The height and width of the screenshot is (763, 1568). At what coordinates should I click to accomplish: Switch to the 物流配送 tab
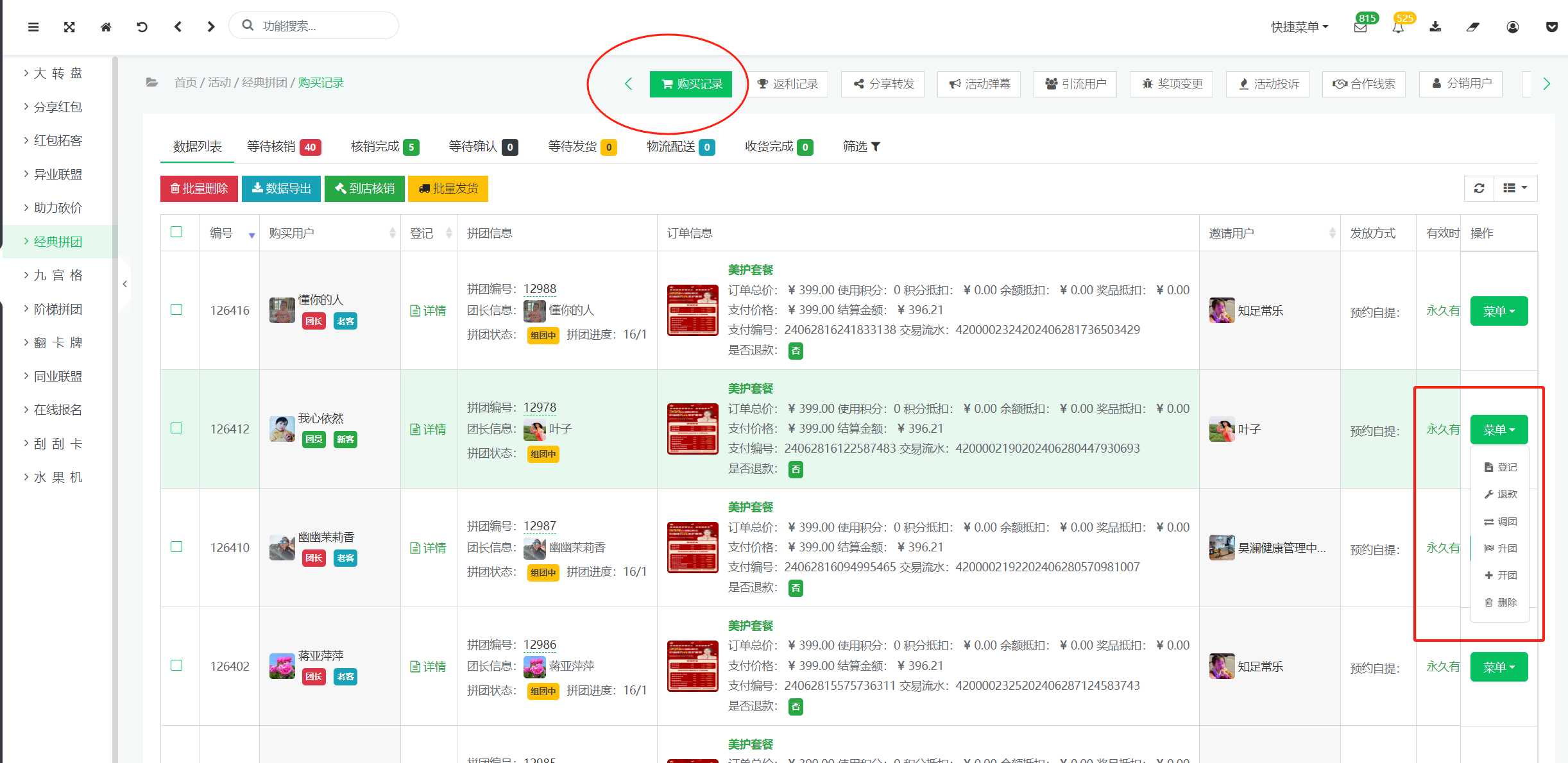click(680, 147)
